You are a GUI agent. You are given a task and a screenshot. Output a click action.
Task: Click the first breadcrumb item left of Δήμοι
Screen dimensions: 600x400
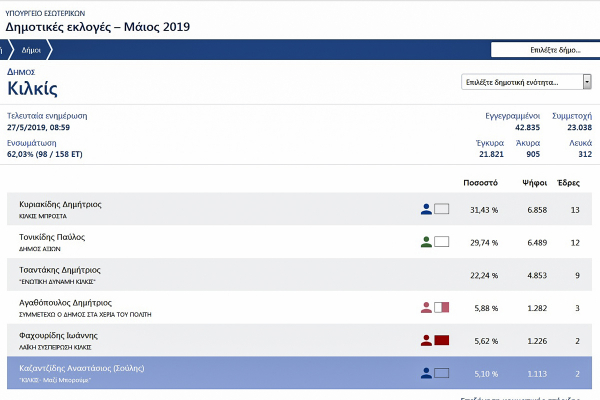click(x=5, y=49)
